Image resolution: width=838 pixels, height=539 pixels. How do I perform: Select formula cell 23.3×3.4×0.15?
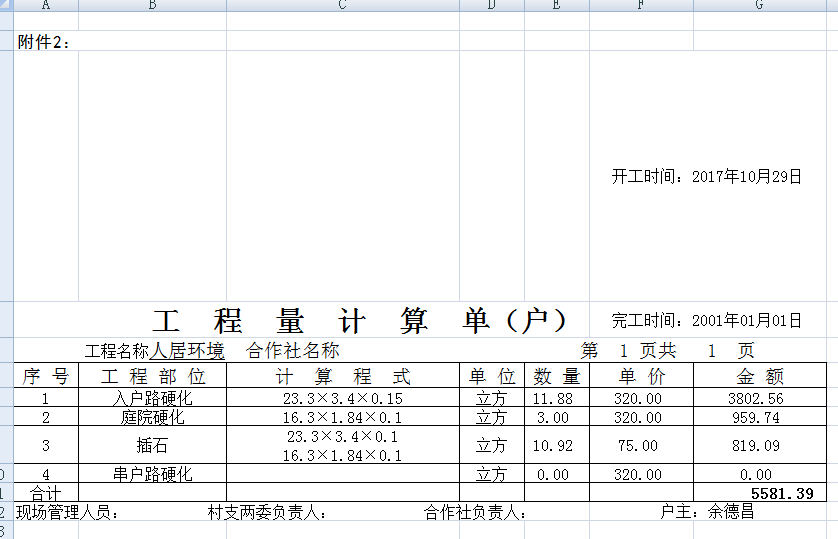point(343,399)
